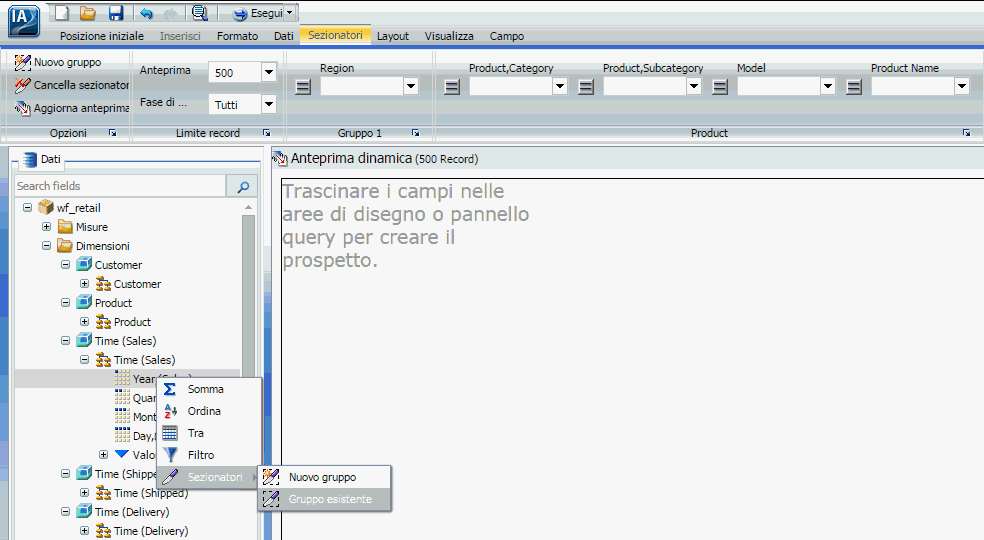Screen dimensions: 984x540
Task: Select the Time (Delivery) dimension item
Action: click(132, 512)
